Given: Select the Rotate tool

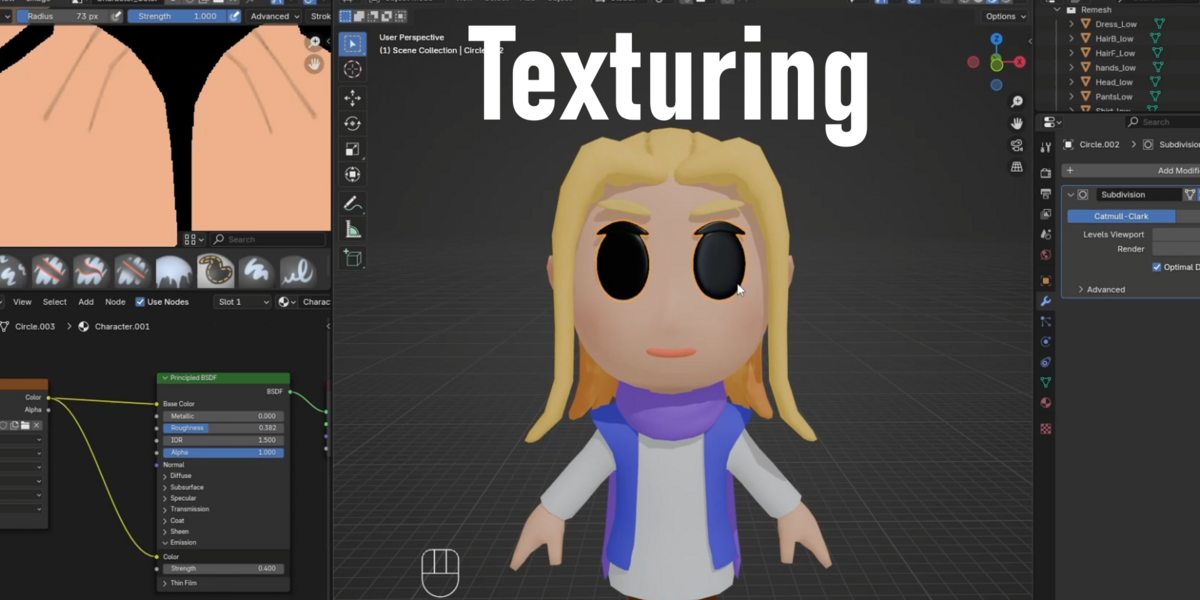Looking at the screenshot, I should 352,124.
